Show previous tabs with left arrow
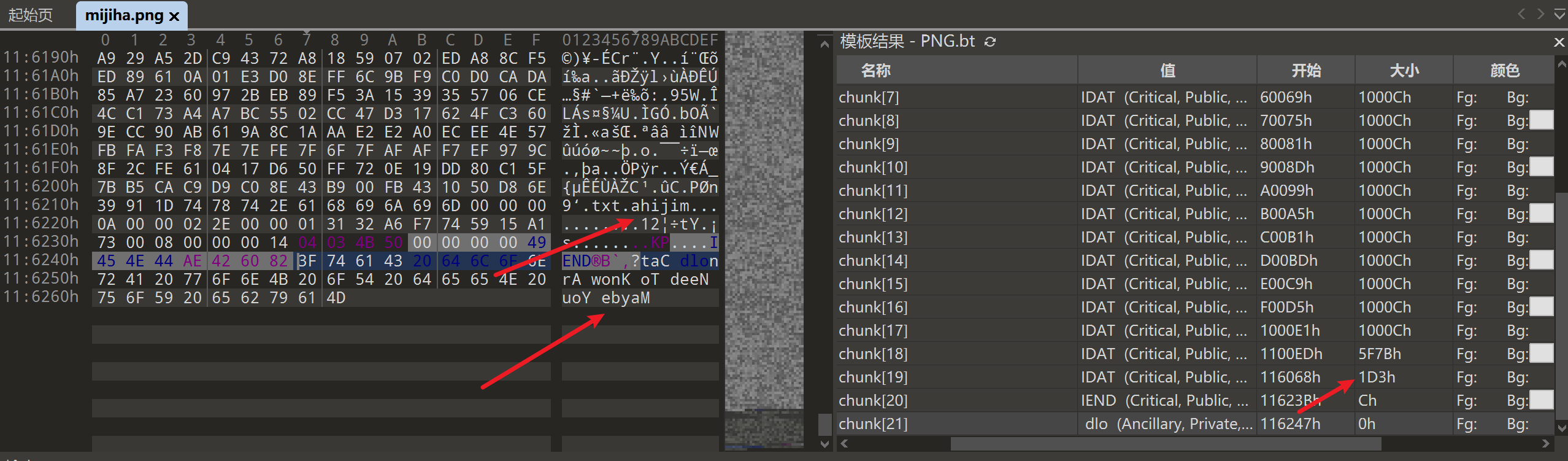Viewport: 1568px width, 461px height. (1521, 14)
